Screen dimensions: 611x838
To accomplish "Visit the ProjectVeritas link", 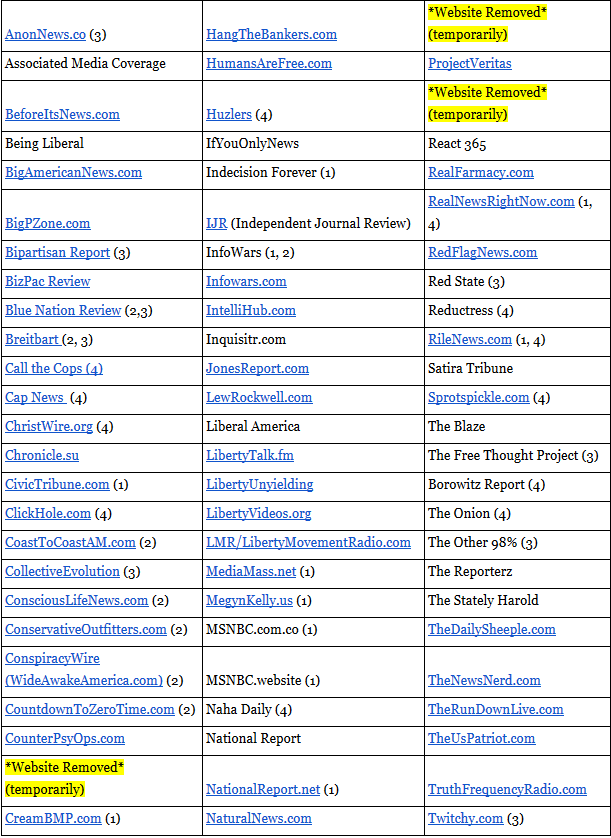I will pos(470,64).
